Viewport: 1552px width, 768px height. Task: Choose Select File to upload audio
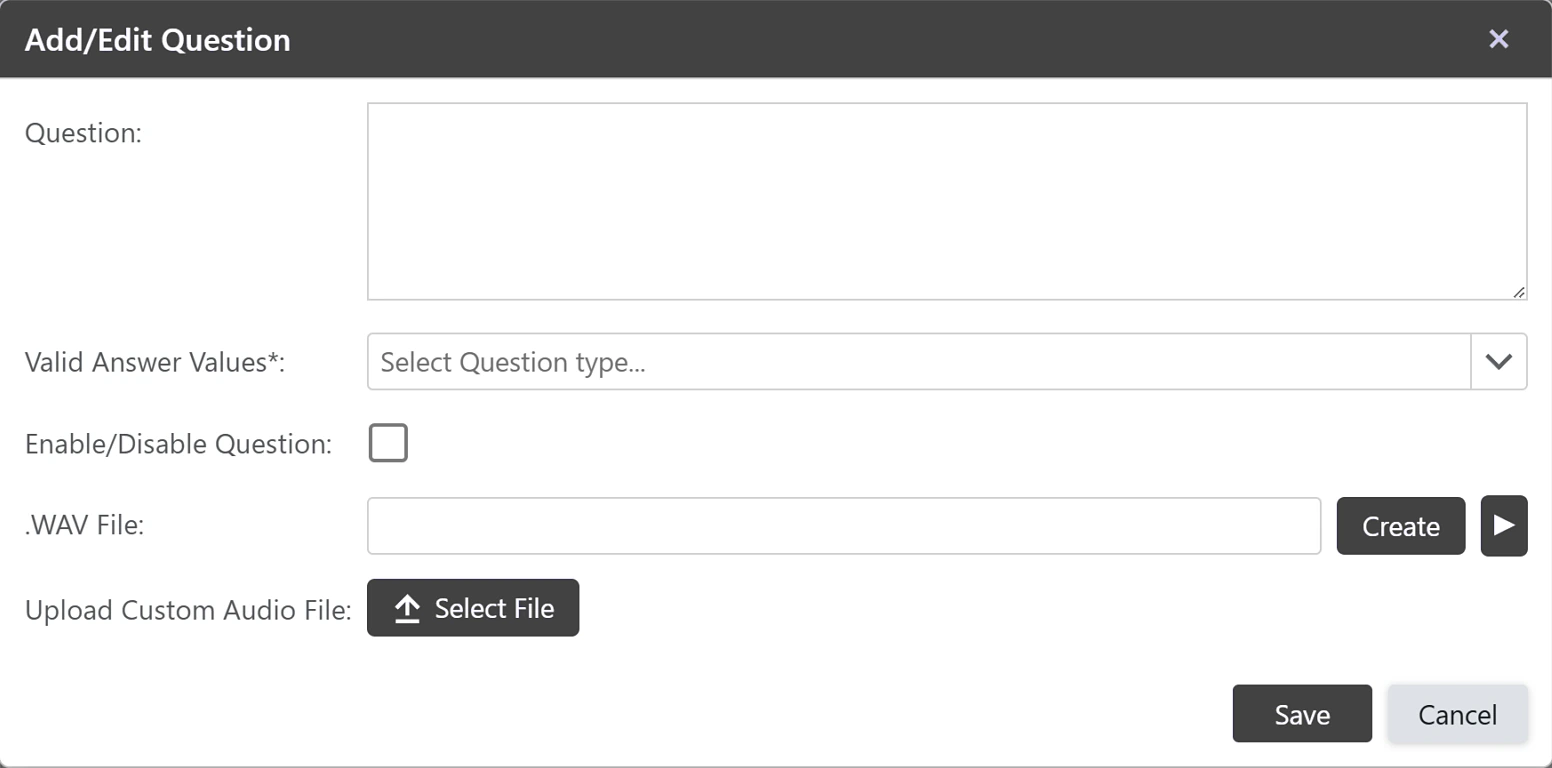[473, 608]
